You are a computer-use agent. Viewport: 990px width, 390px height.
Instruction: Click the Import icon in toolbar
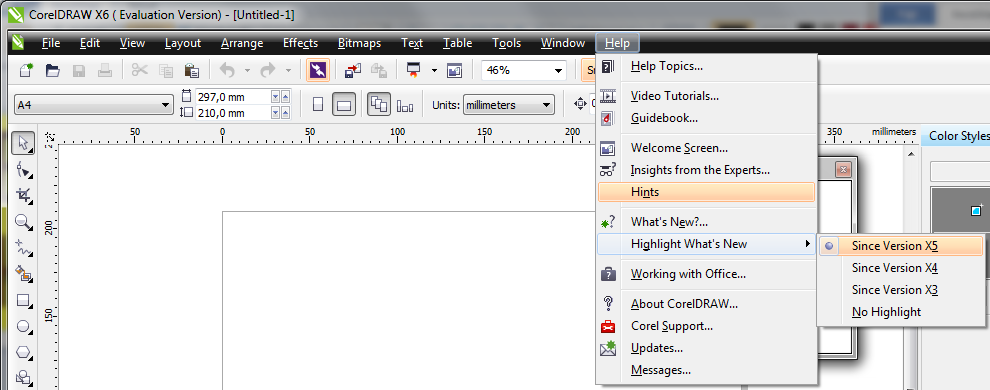(353, 71)
